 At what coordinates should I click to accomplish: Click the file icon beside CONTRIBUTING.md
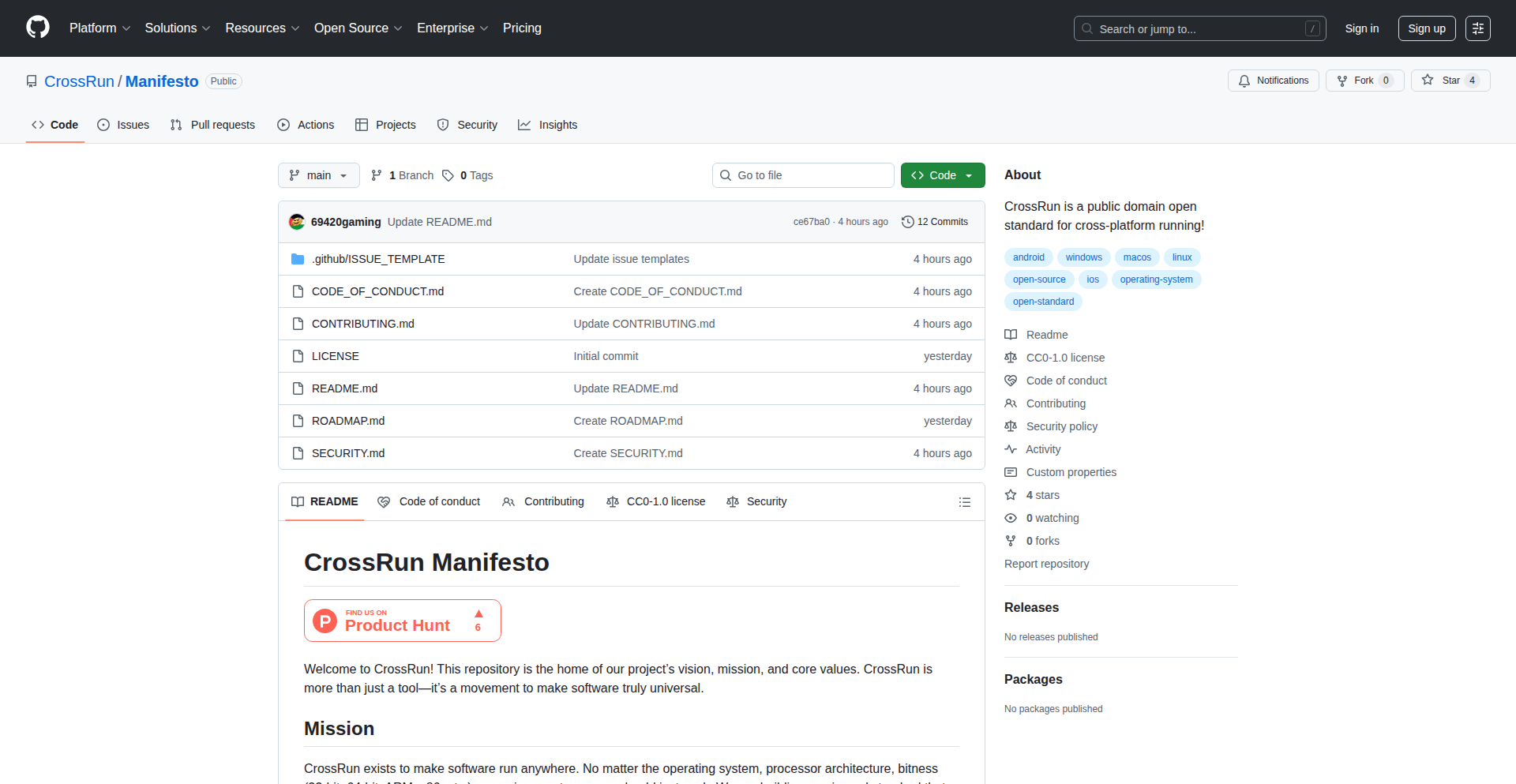pos(298,324)
